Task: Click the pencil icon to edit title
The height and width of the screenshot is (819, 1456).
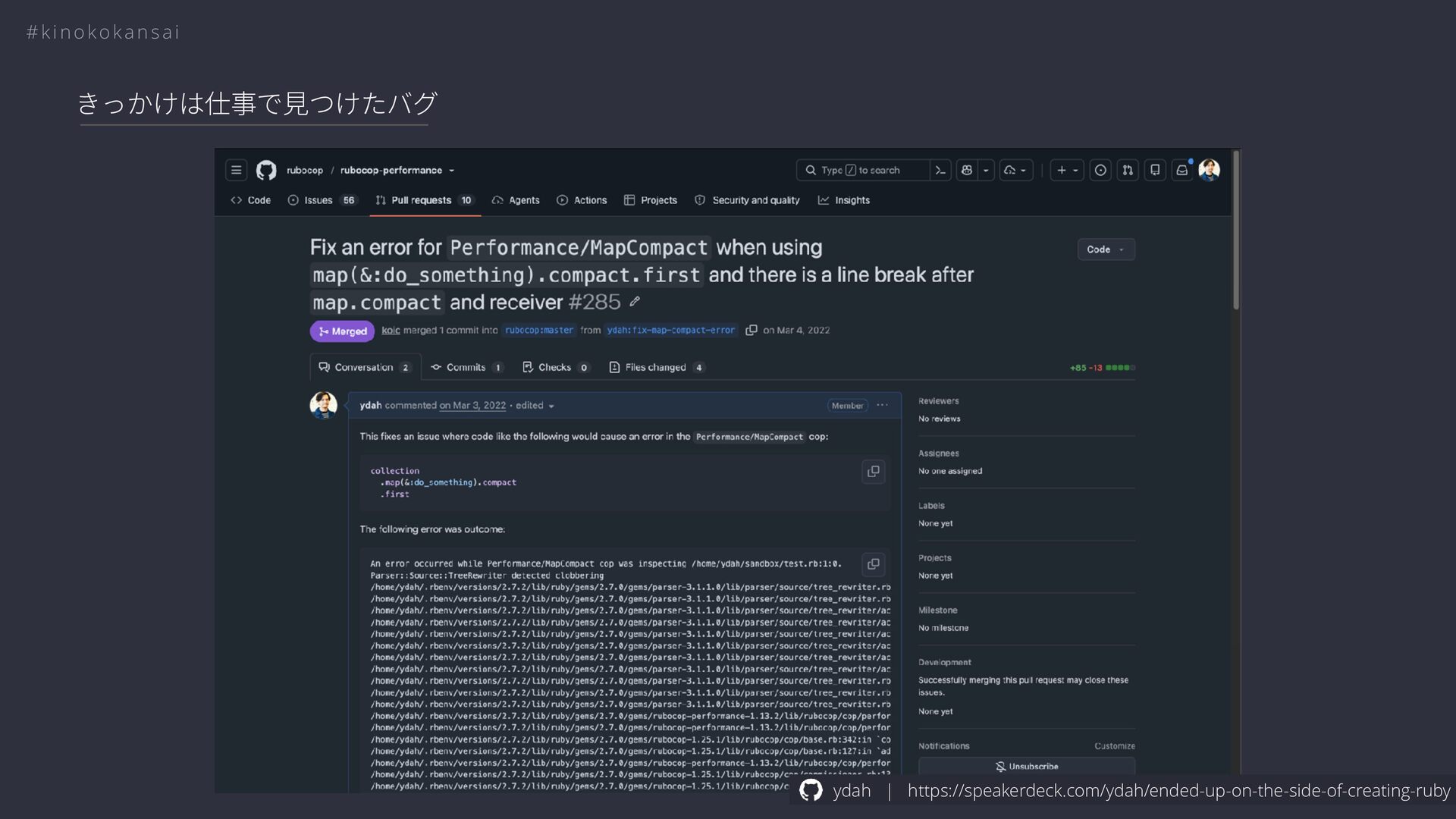Action: 635,302
